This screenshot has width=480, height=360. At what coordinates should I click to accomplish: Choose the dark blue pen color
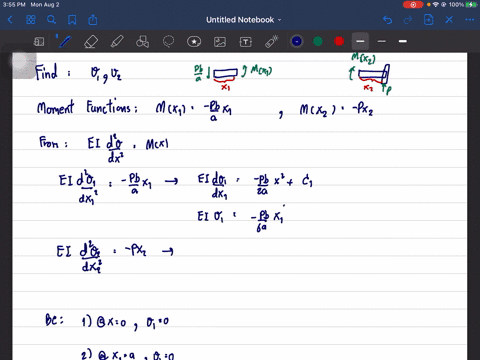coord(297,41)
